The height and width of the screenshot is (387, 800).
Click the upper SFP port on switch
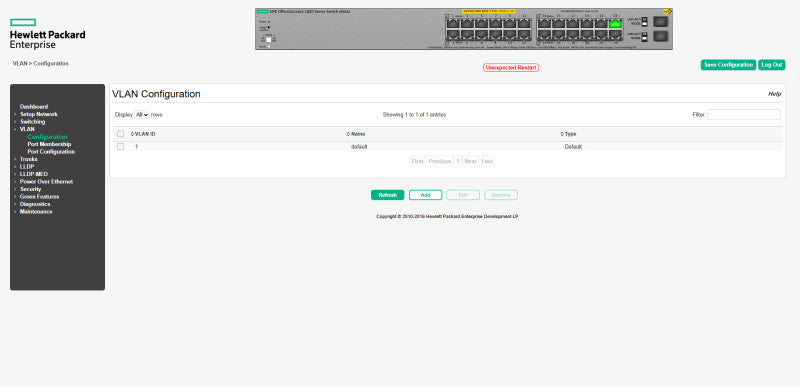(x=661, y=21)
